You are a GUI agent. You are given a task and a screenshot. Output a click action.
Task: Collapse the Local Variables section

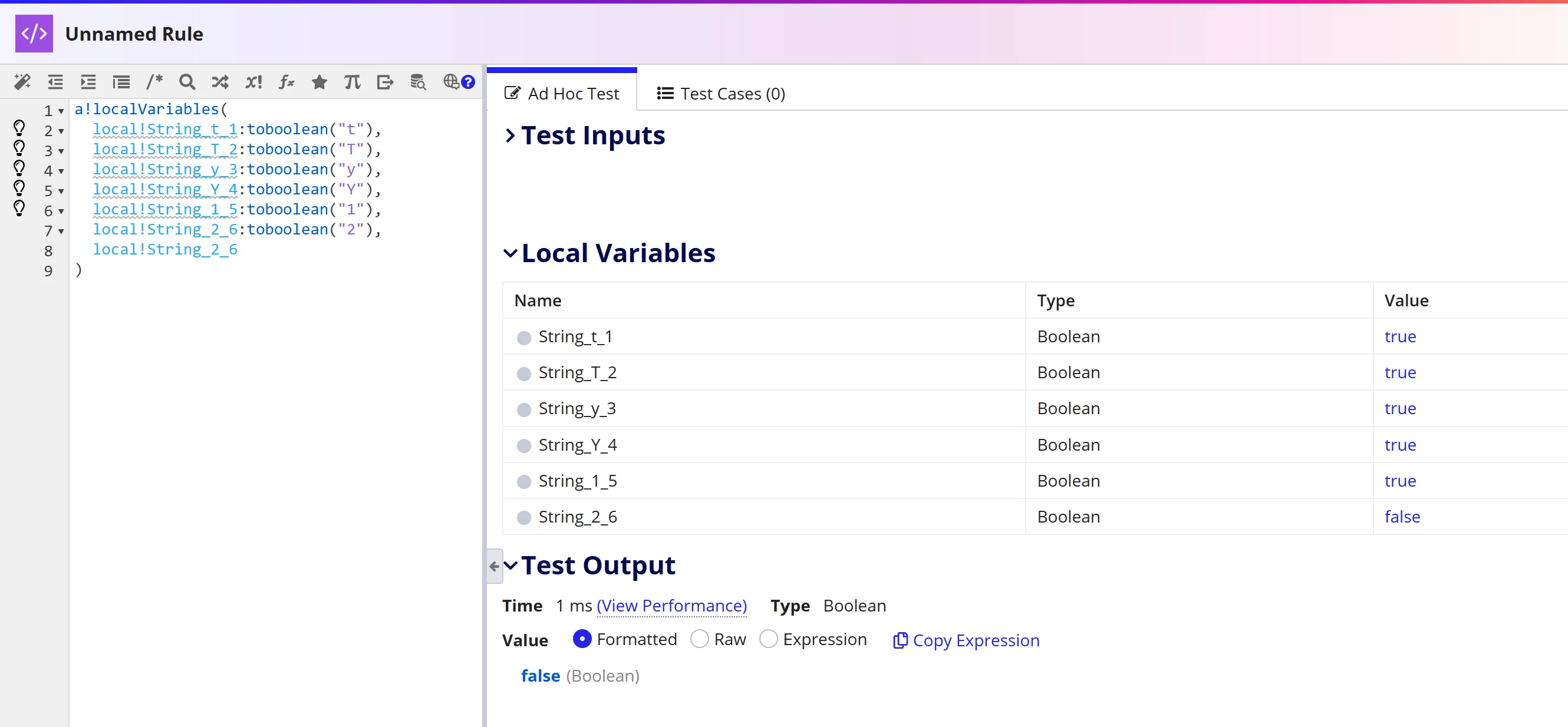(510, 253)
